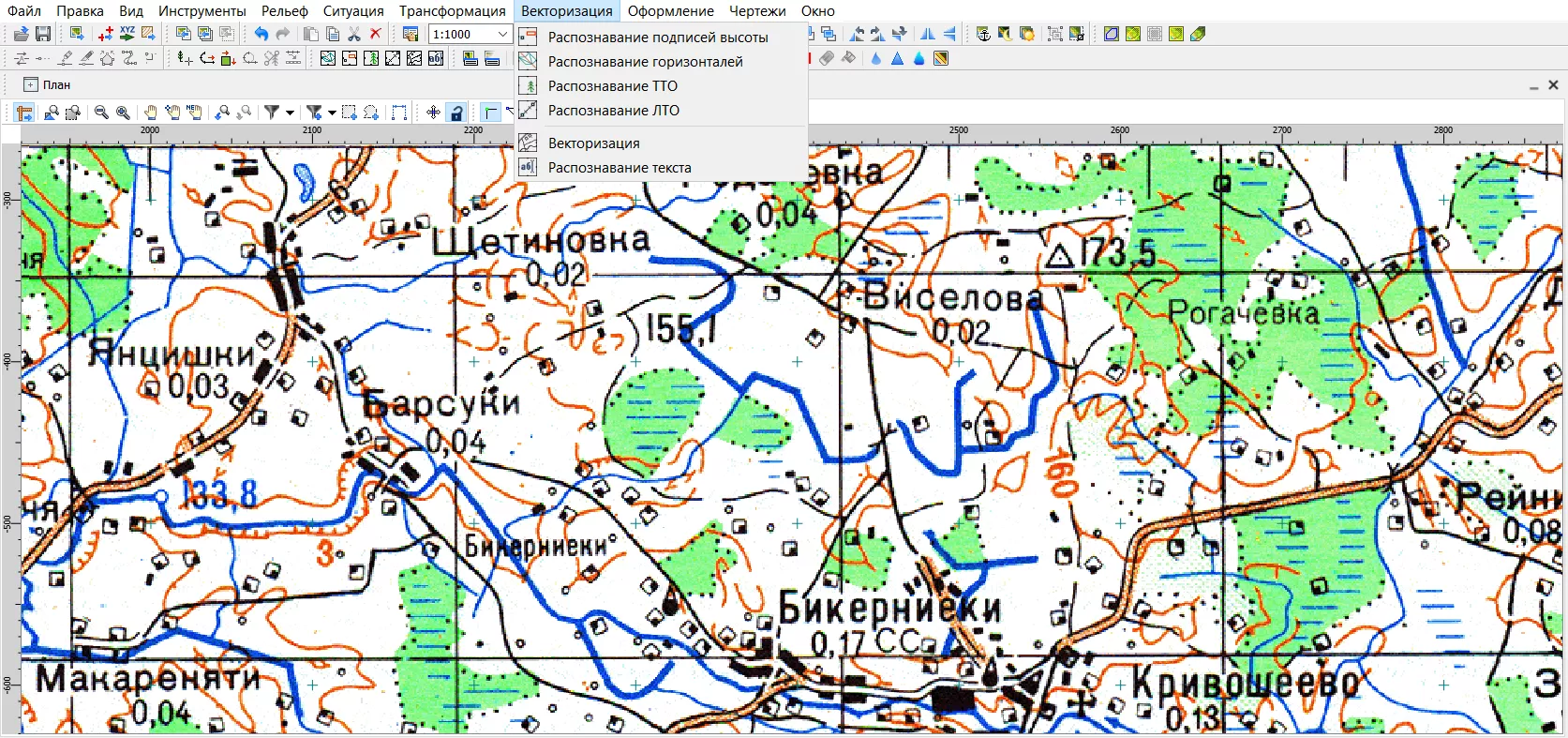Click the scissors Cut icon

pos(354,35)
